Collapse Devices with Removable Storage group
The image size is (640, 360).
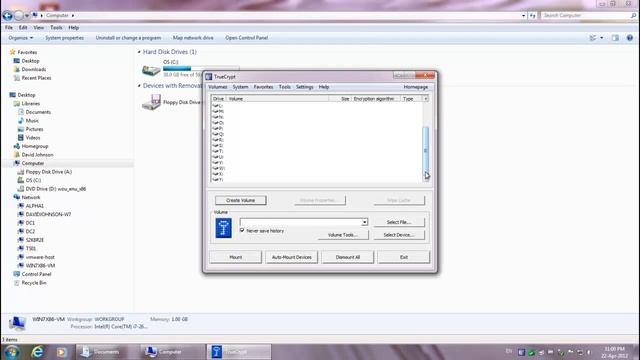point(139,86)
